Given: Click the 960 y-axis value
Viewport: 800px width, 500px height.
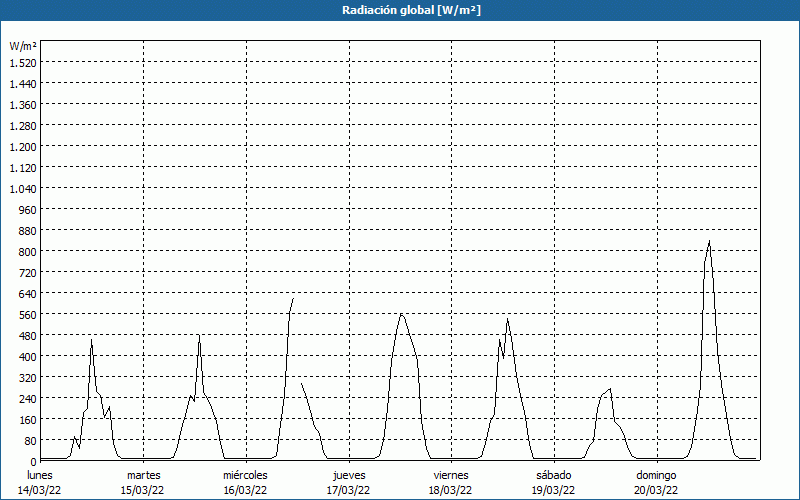Looking at the screenshot, I should point(27,210).
